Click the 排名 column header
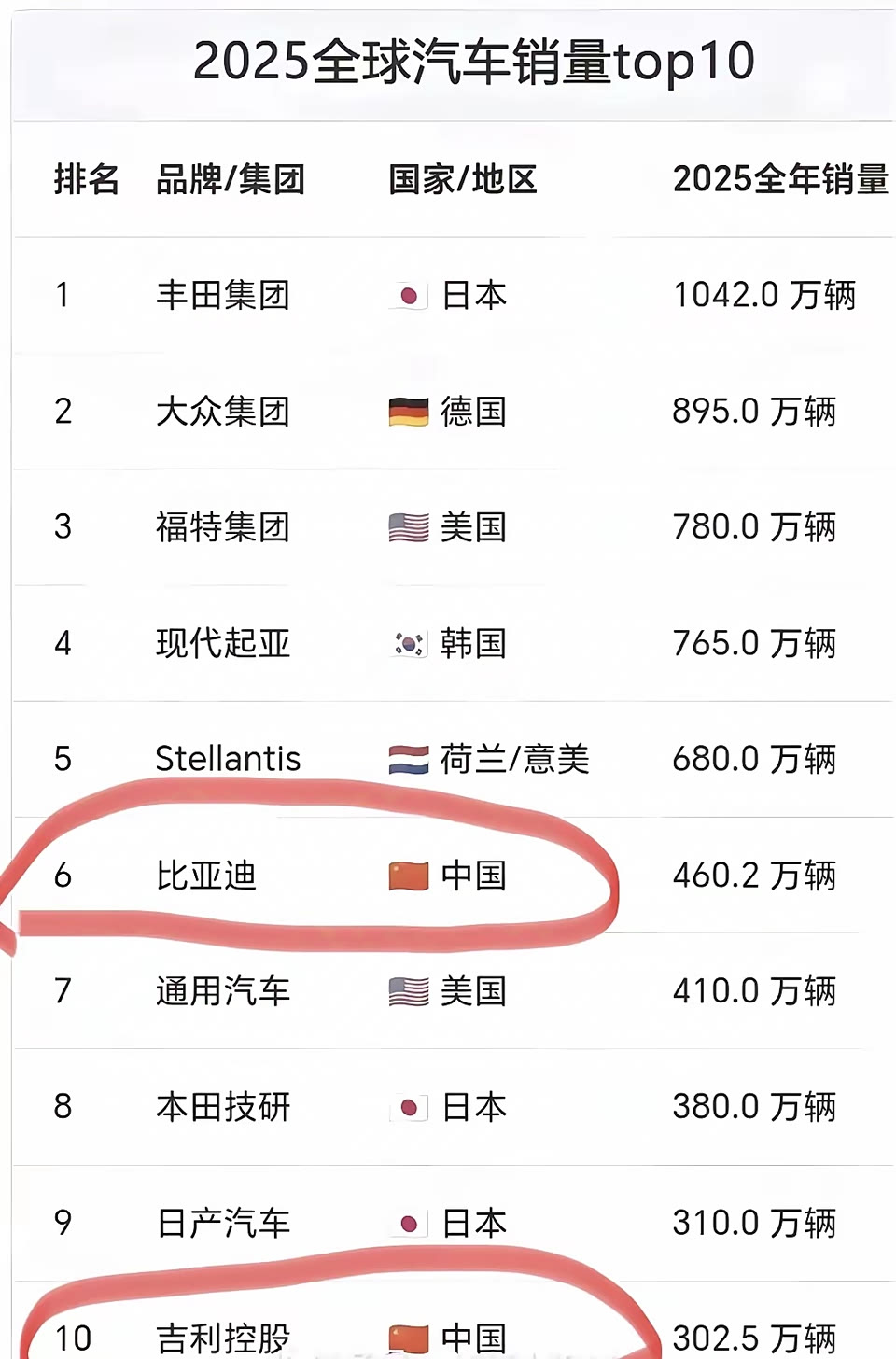 point(86,179)
